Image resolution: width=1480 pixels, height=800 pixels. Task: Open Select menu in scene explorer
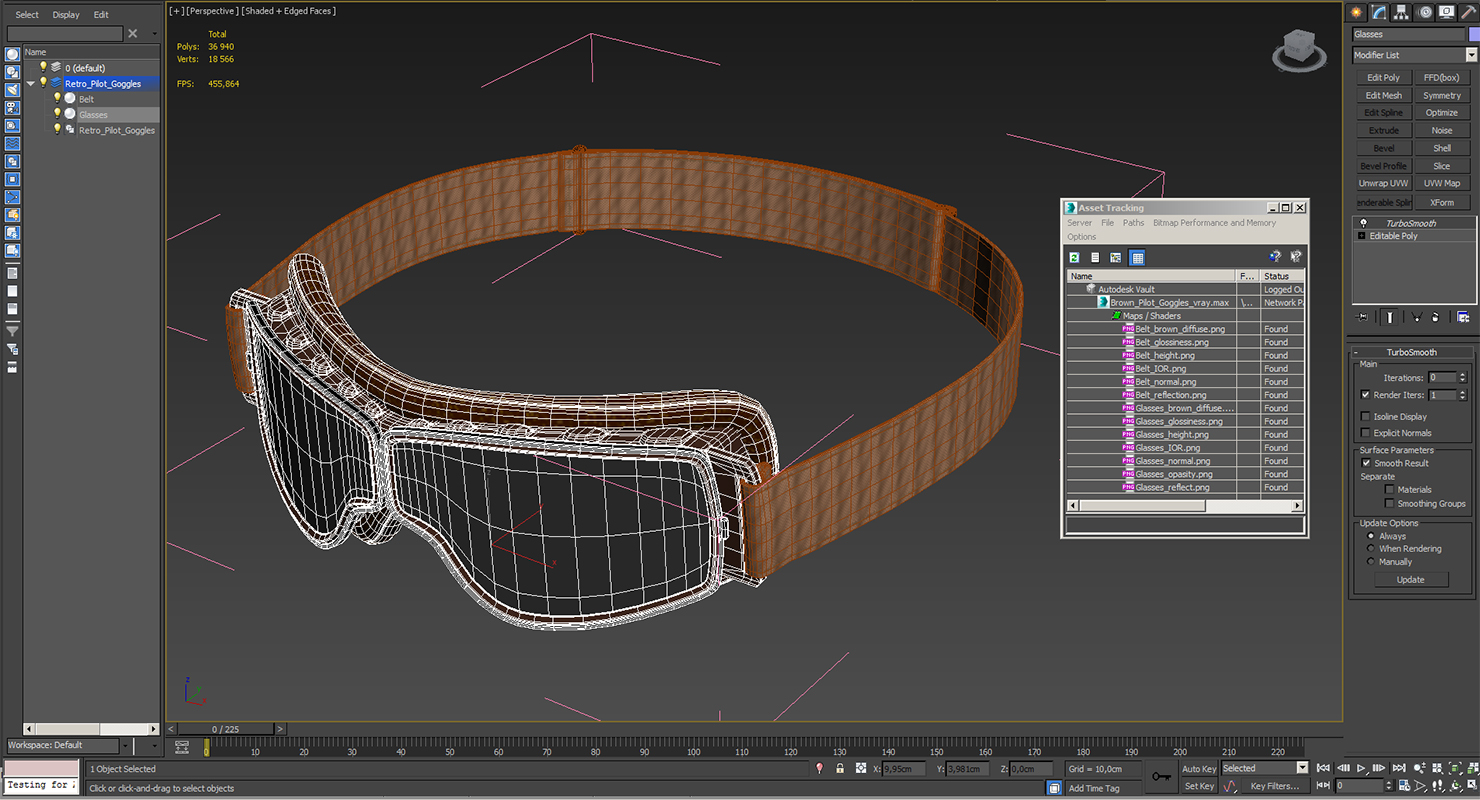(27, 15)
